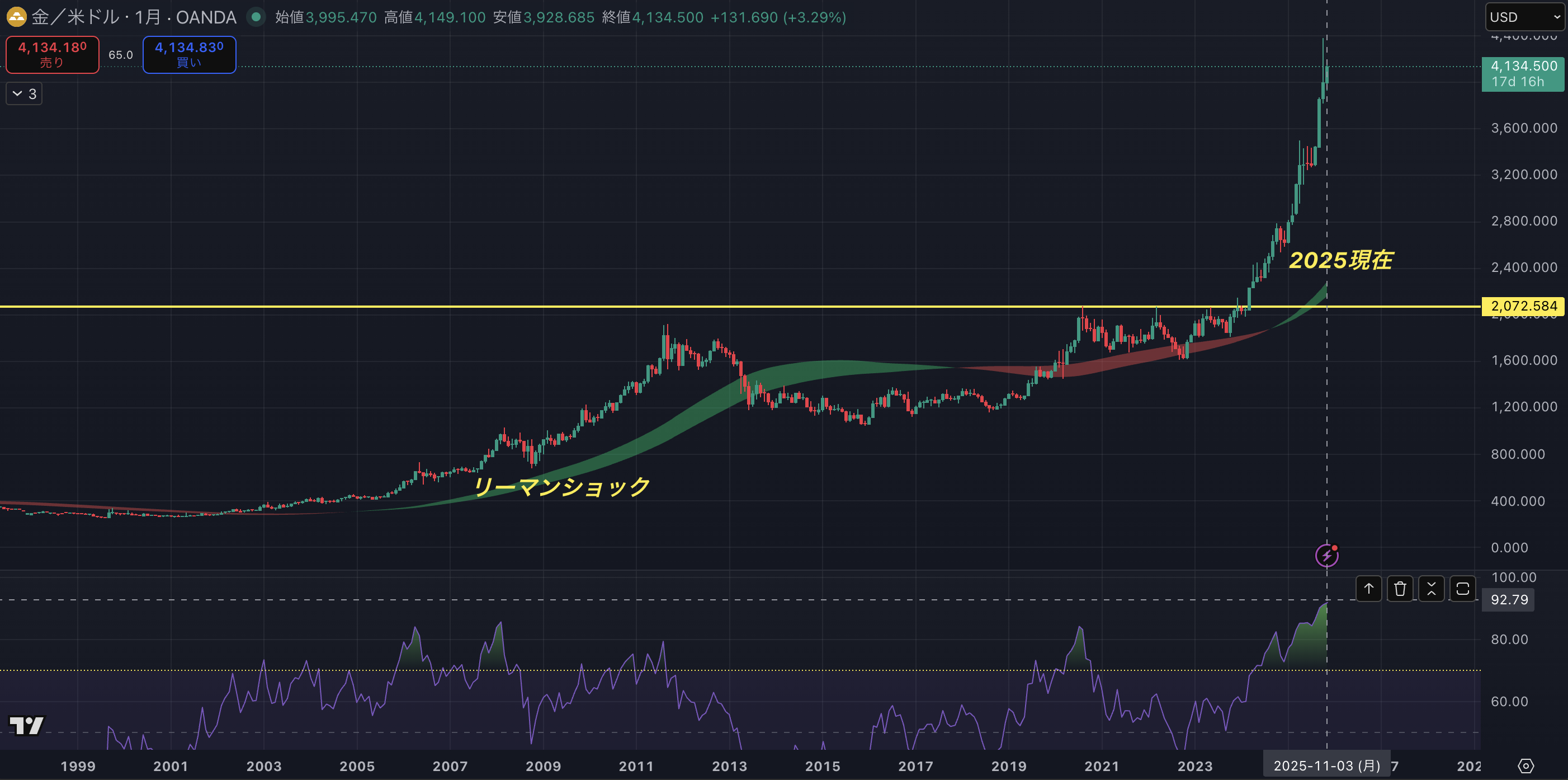Click the TradingView logo
1568x780 pixels.
(27, 725)
